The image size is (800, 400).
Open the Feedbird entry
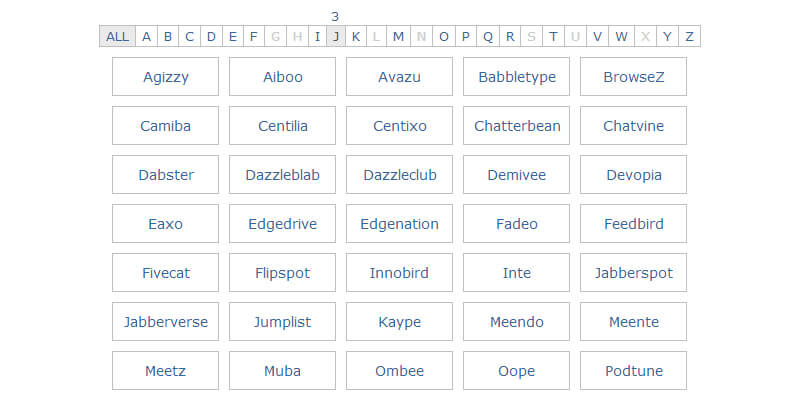pyautogui.click(x=633, y=224)
